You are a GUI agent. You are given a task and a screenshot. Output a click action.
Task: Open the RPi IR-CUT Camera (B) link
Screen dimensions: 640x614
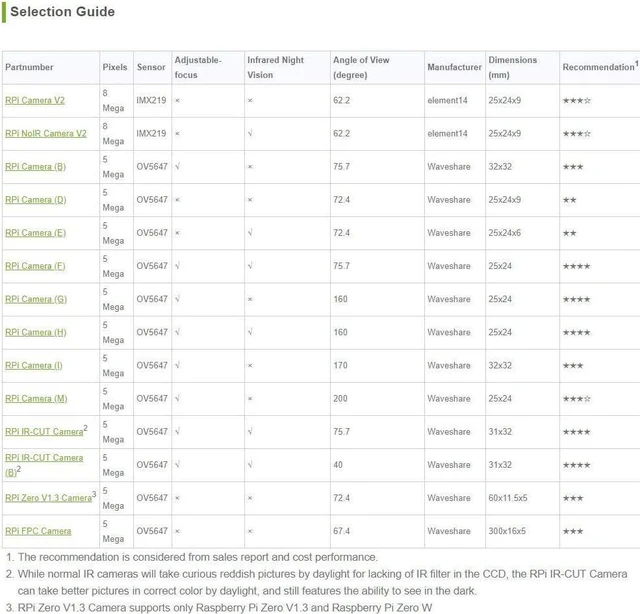point(44,465)
